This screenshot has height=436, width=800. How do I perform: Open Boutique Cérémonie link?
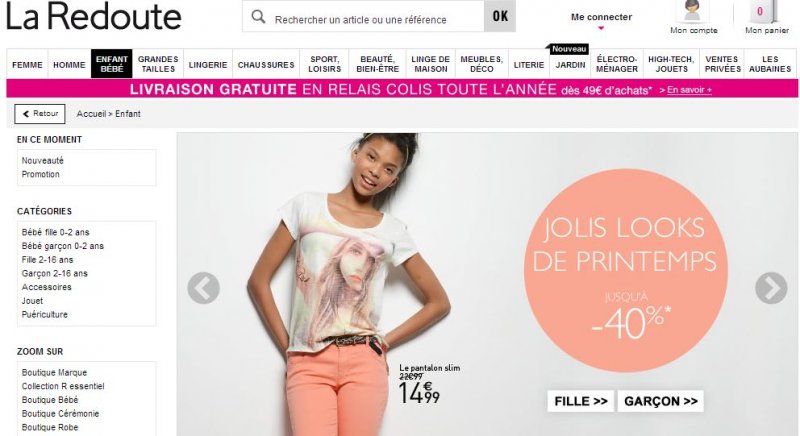pyautogui.click(x=60, y=414)
